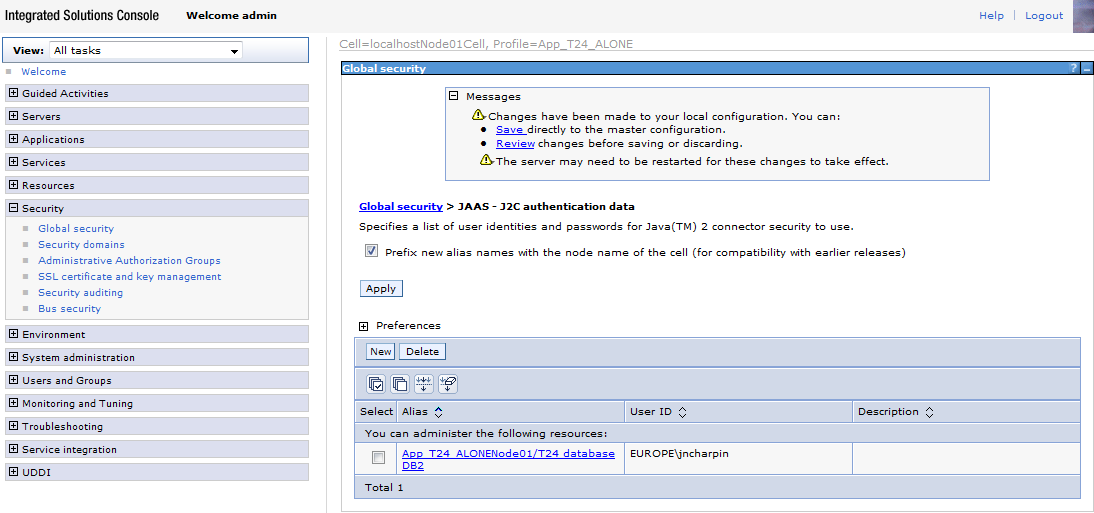Sort by User ID column arrows
Image resolution: width=1094 pixels, height=513 pixels.
(682, 412)
